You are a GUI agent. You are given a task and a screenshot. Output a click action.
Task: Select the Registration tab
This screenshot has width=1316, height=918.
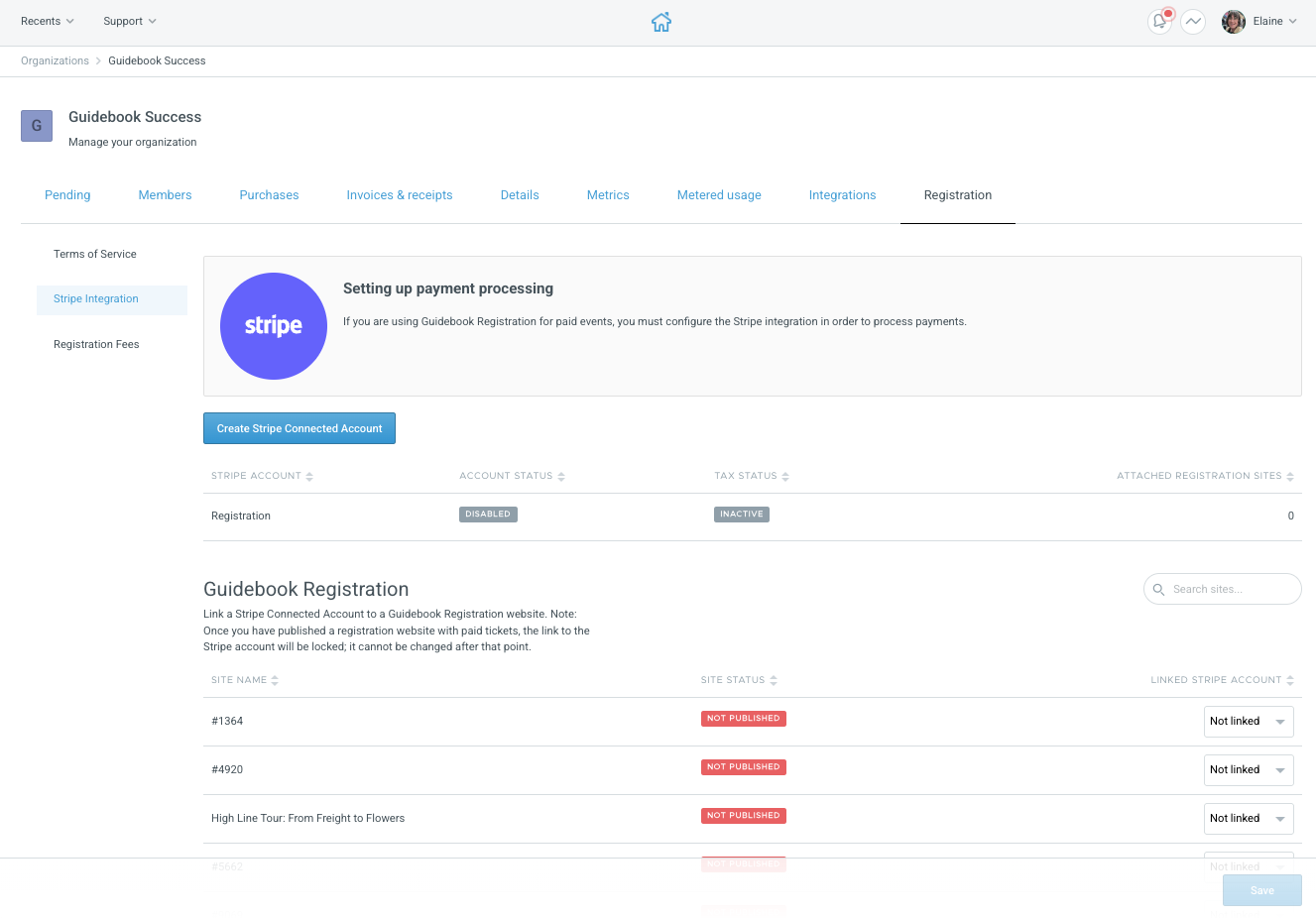coord(958,195)
